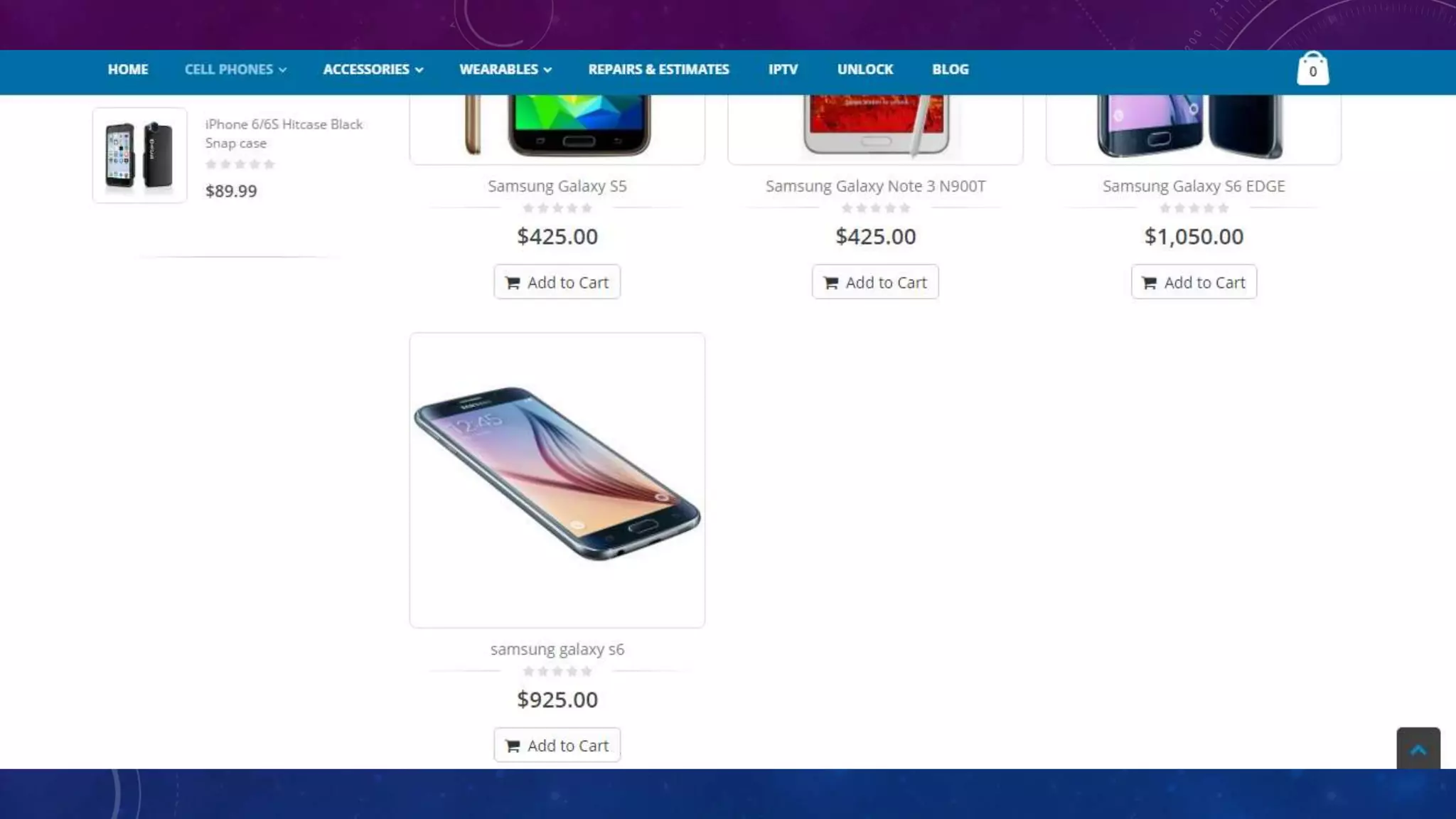Viewport: 1456px width, 819px height.
Task: Expand the Accessories dropdown menu
Action: click(x=373, y=69)
